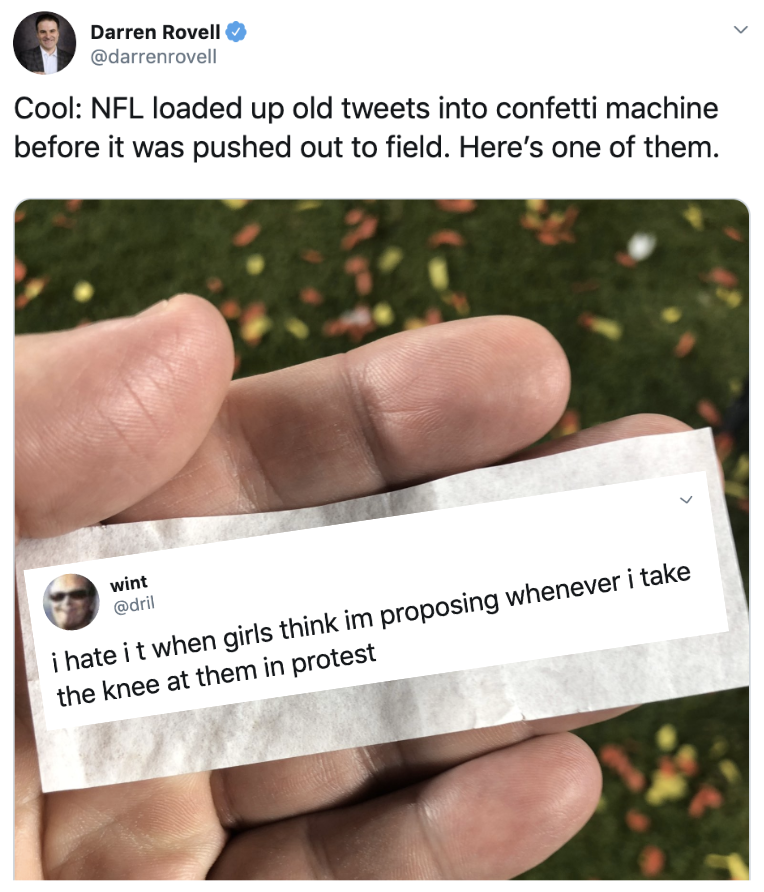Expand the tweet options chevron at top right
The width and height of the screenshot is (764, 892).
click(x=740, y=30)
